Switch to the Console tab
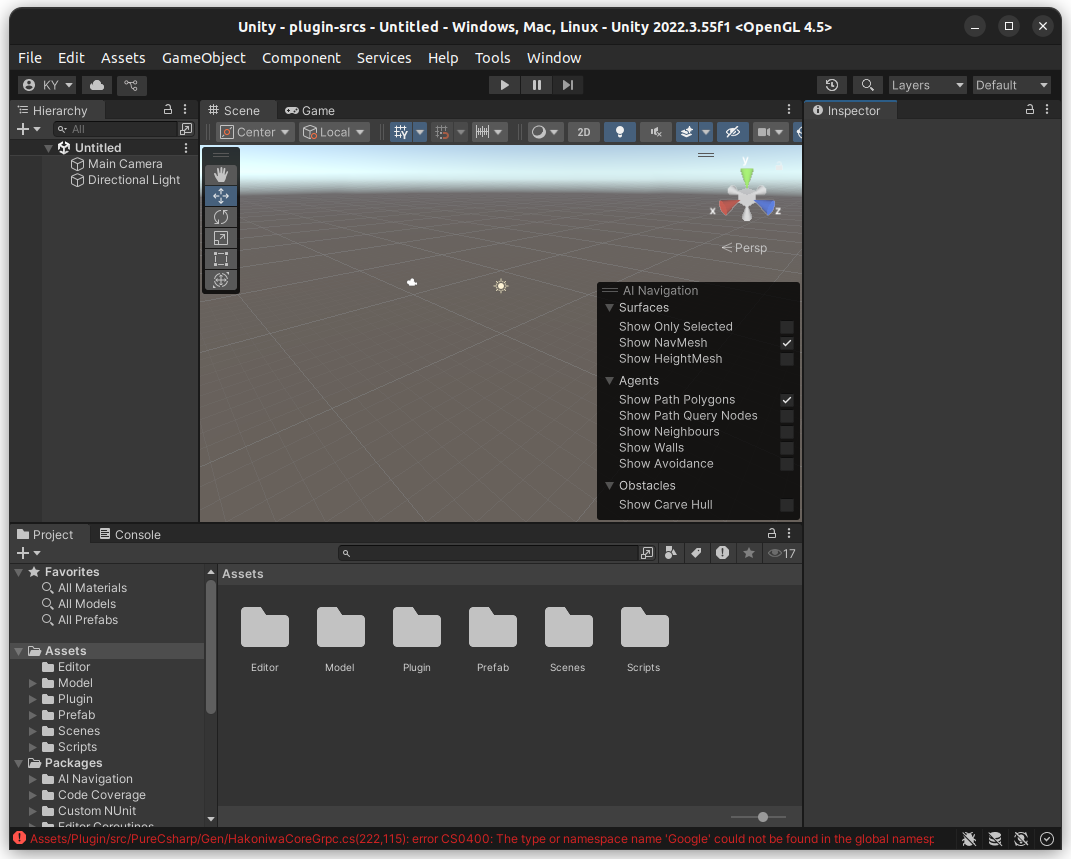Viewport: 1071px width, 859px height. point(130,535)
